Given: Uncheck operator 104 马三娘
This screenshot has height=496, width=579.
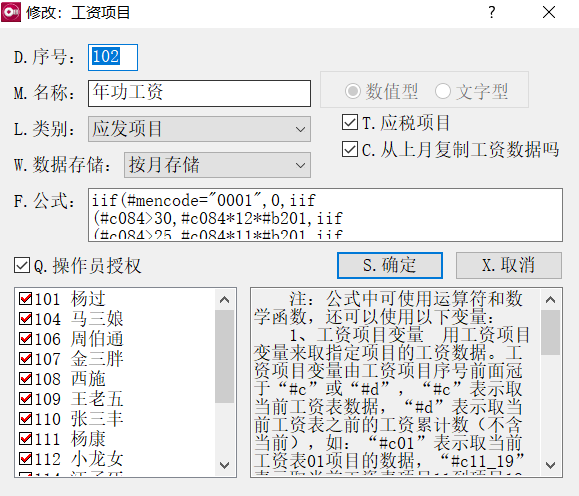Looking at the screenshot, I should pos(25,318).
